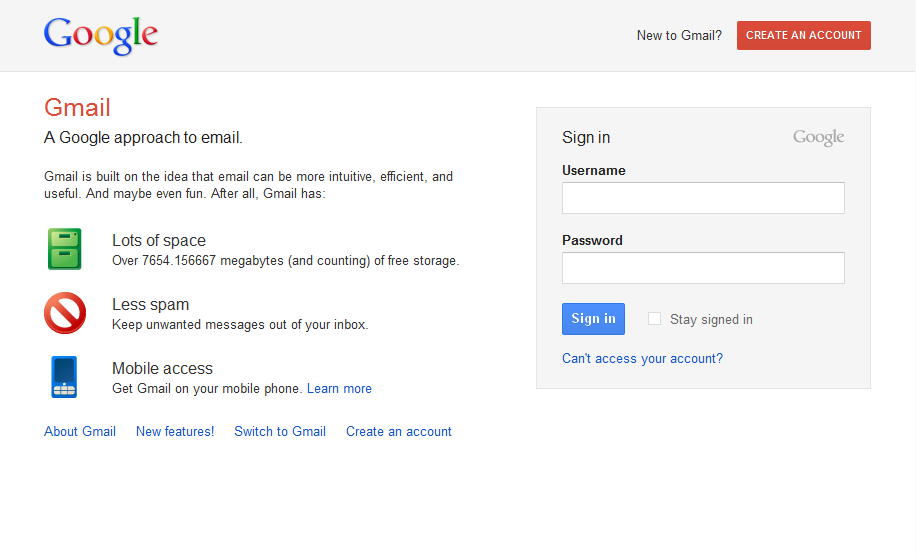The width and height of the screenshot is (916, 554).
Task: Click the red Gmail heading
Action: tap(77, 108)
